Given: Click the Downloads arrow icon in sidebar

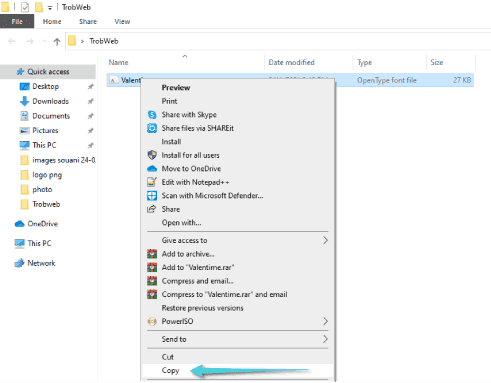Looking at the screenshot, I should [x=25, y=101].
